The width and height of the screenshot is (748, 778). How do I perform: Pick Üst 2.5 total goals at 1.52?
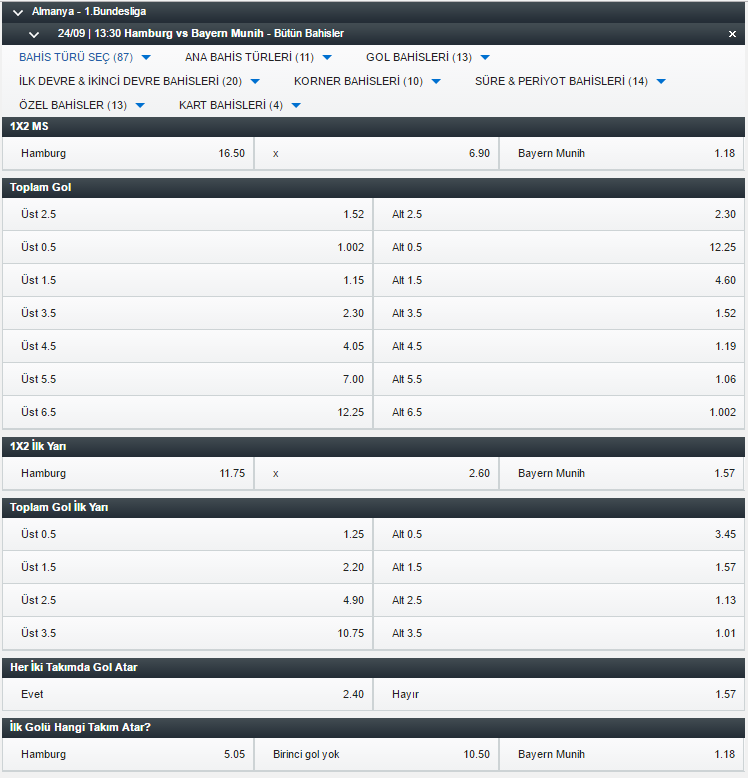pyautogui.click(x=188, y=214)
